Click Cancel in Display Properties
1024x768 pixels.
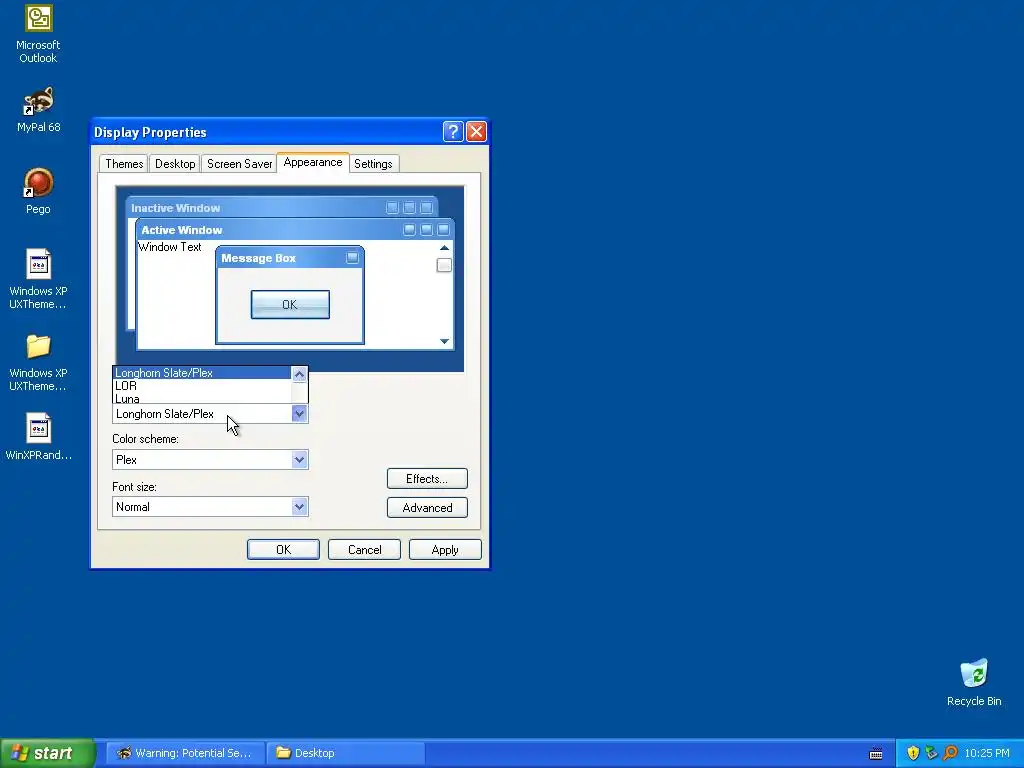point(364,550)
